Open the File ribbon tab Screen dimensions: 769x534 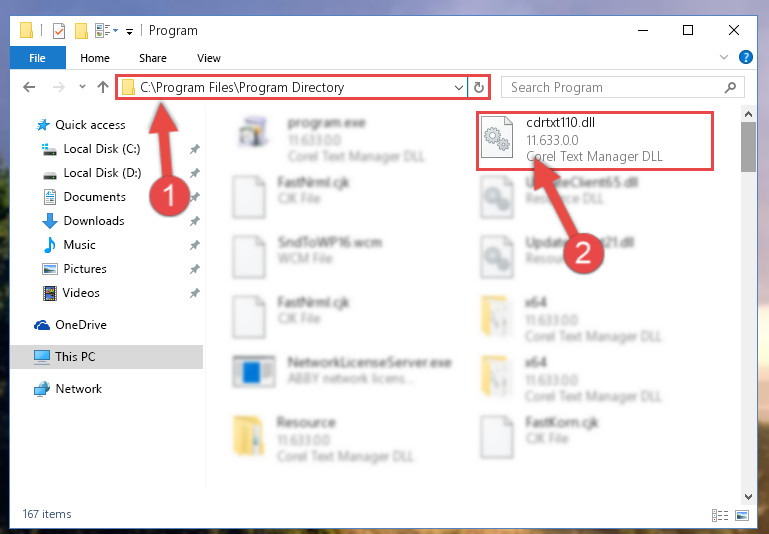[x=38, y=58]
